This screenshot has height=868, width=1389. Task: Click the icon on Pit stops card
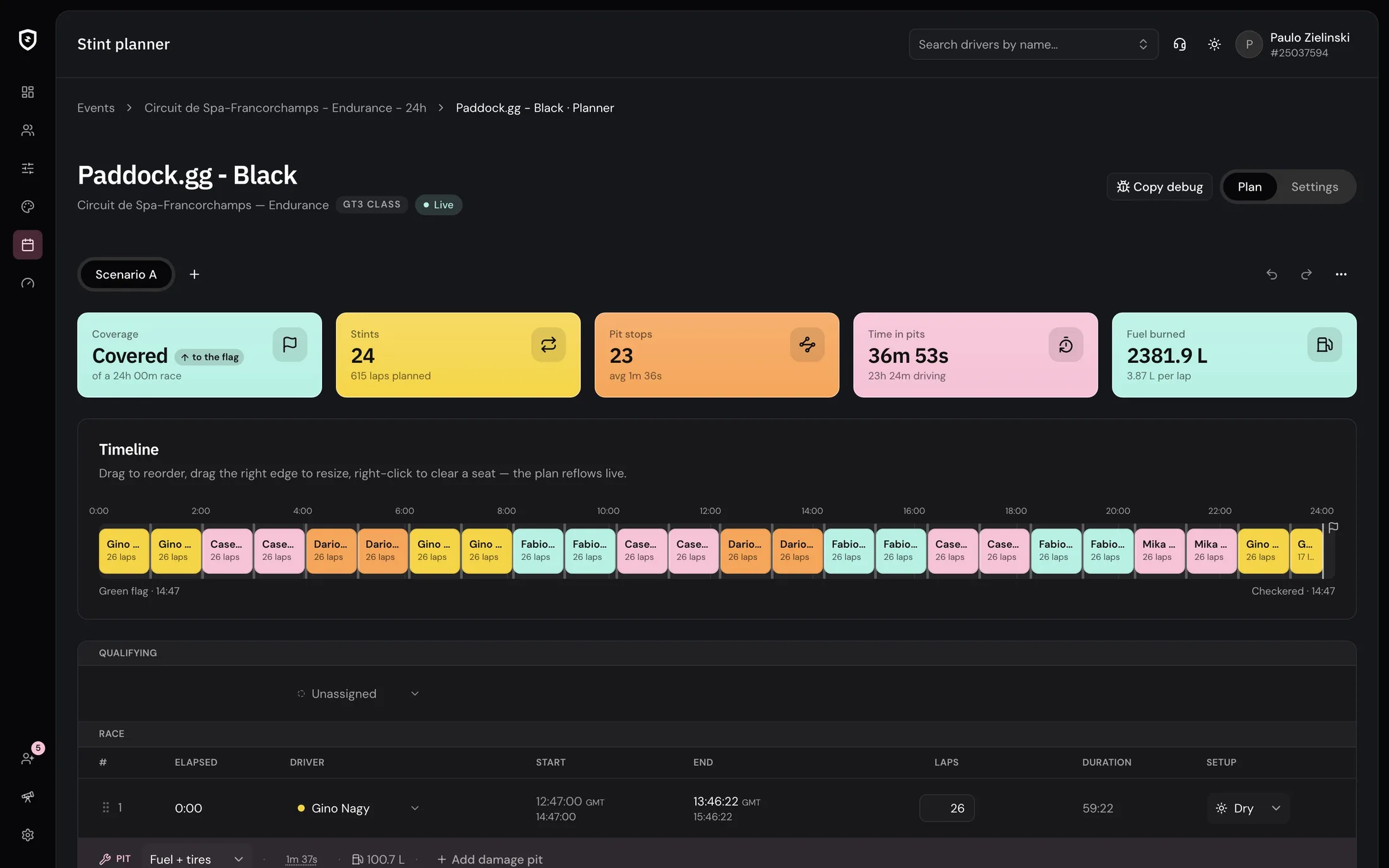(x=807, y=344)
